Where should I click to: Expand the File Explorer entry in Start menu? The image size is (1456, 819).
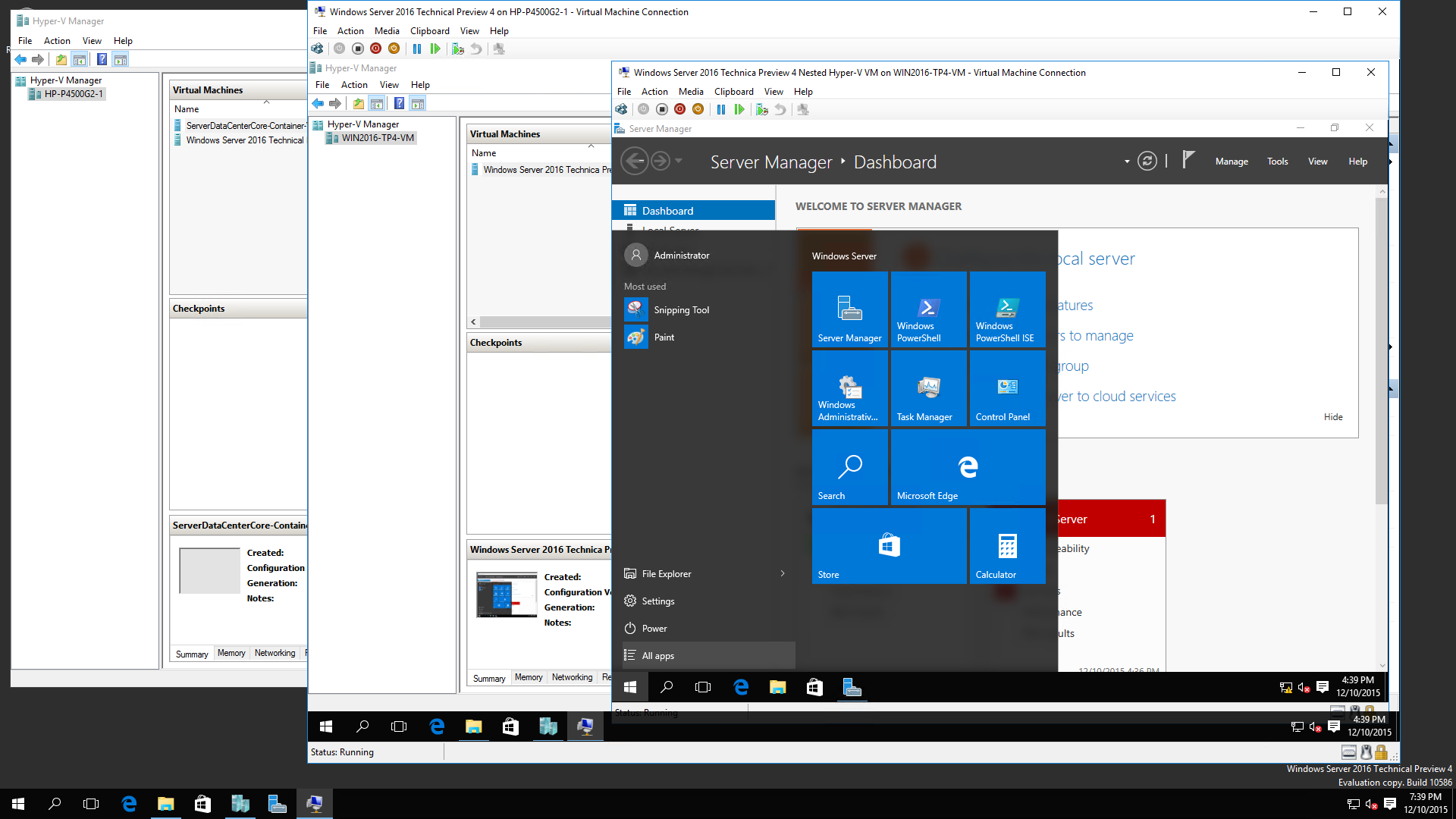pos(783,573)
